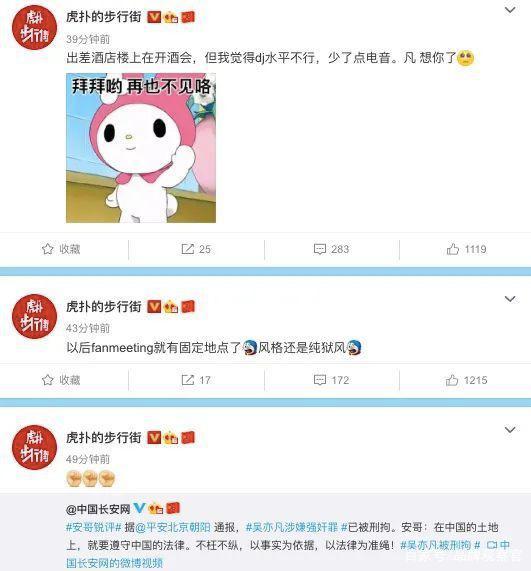Open 虎扑的步行街 username on second post

(103, 307)
